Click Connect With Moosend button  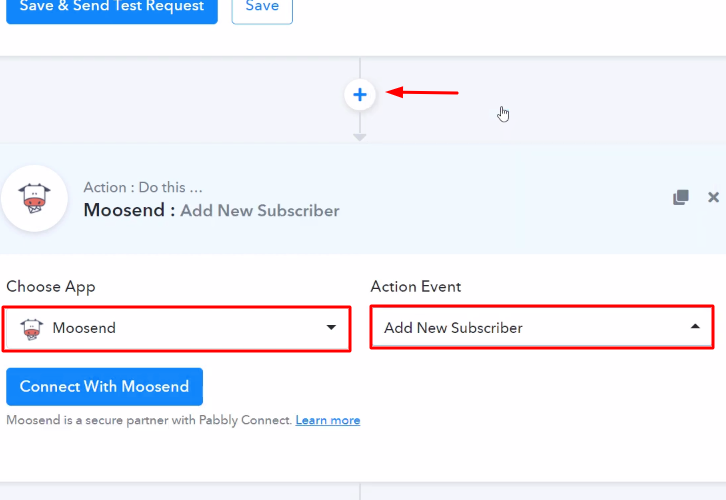click(104, 387)
